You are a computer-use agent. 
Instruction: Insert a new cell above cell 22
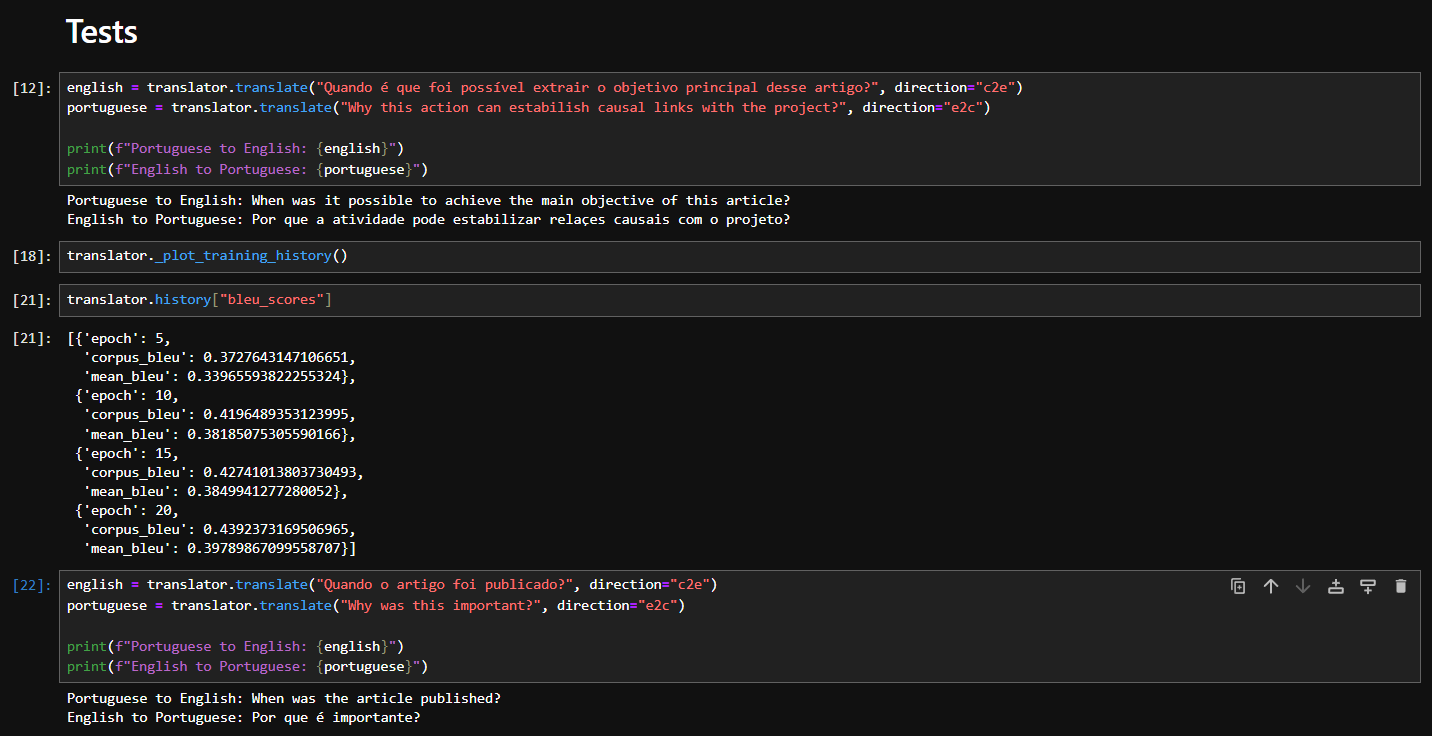click(x=1336, y=586)
